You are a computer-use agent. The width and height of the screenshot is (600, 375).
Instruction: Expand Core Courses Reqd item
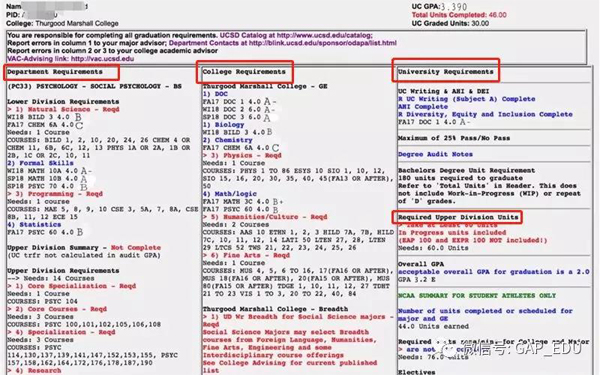57,309
